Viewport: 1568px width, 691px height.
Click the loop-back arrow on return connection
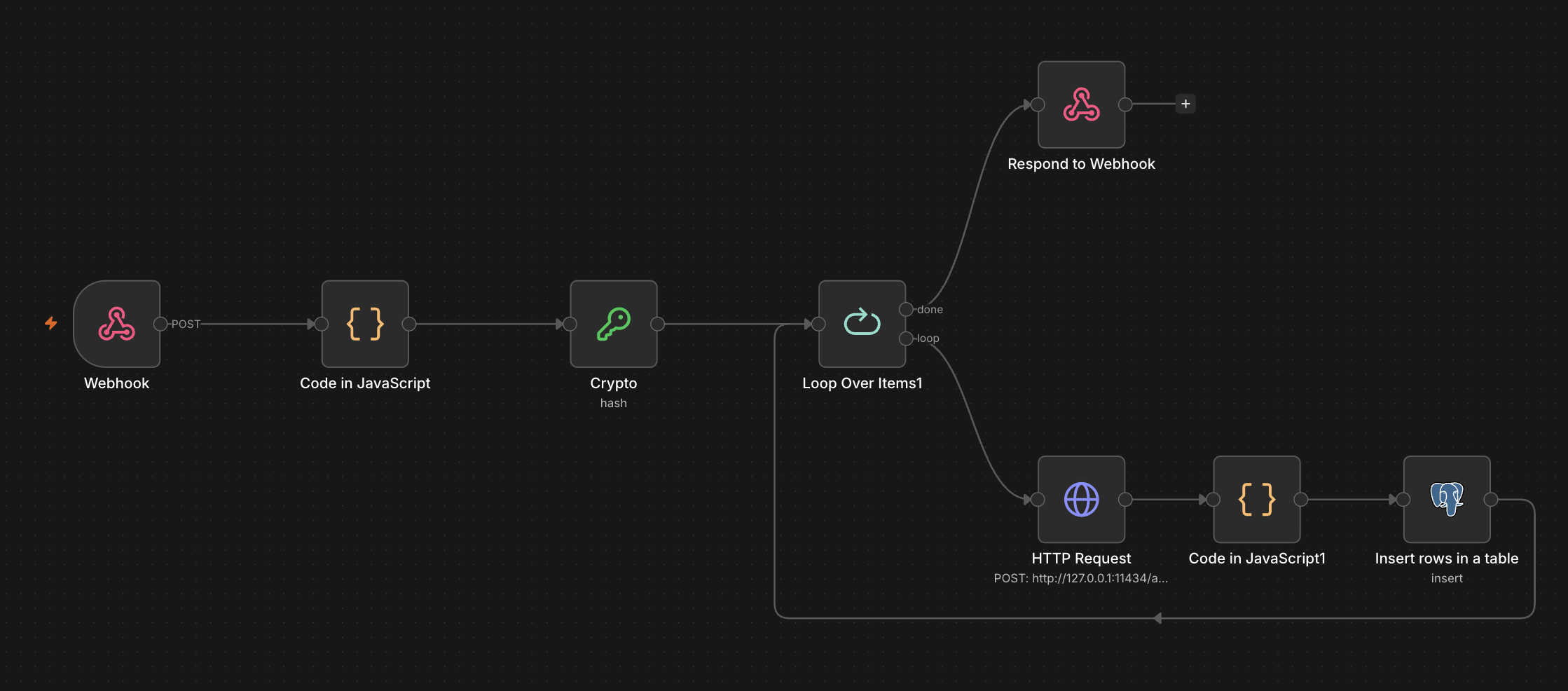[x=1157, y=618]
